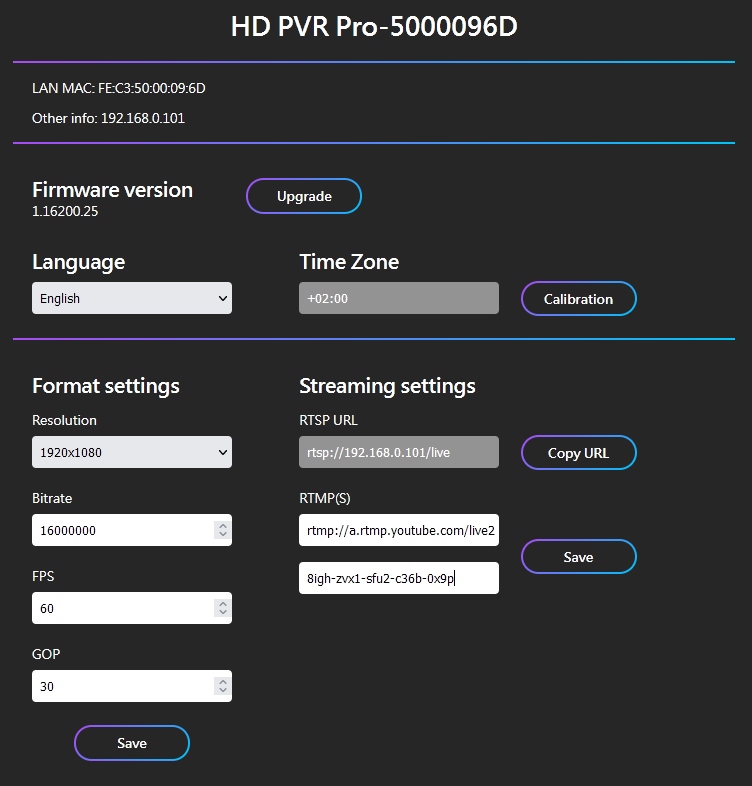Raise GOP value with up arrow
Screen dimensions: 752x786
222,681
